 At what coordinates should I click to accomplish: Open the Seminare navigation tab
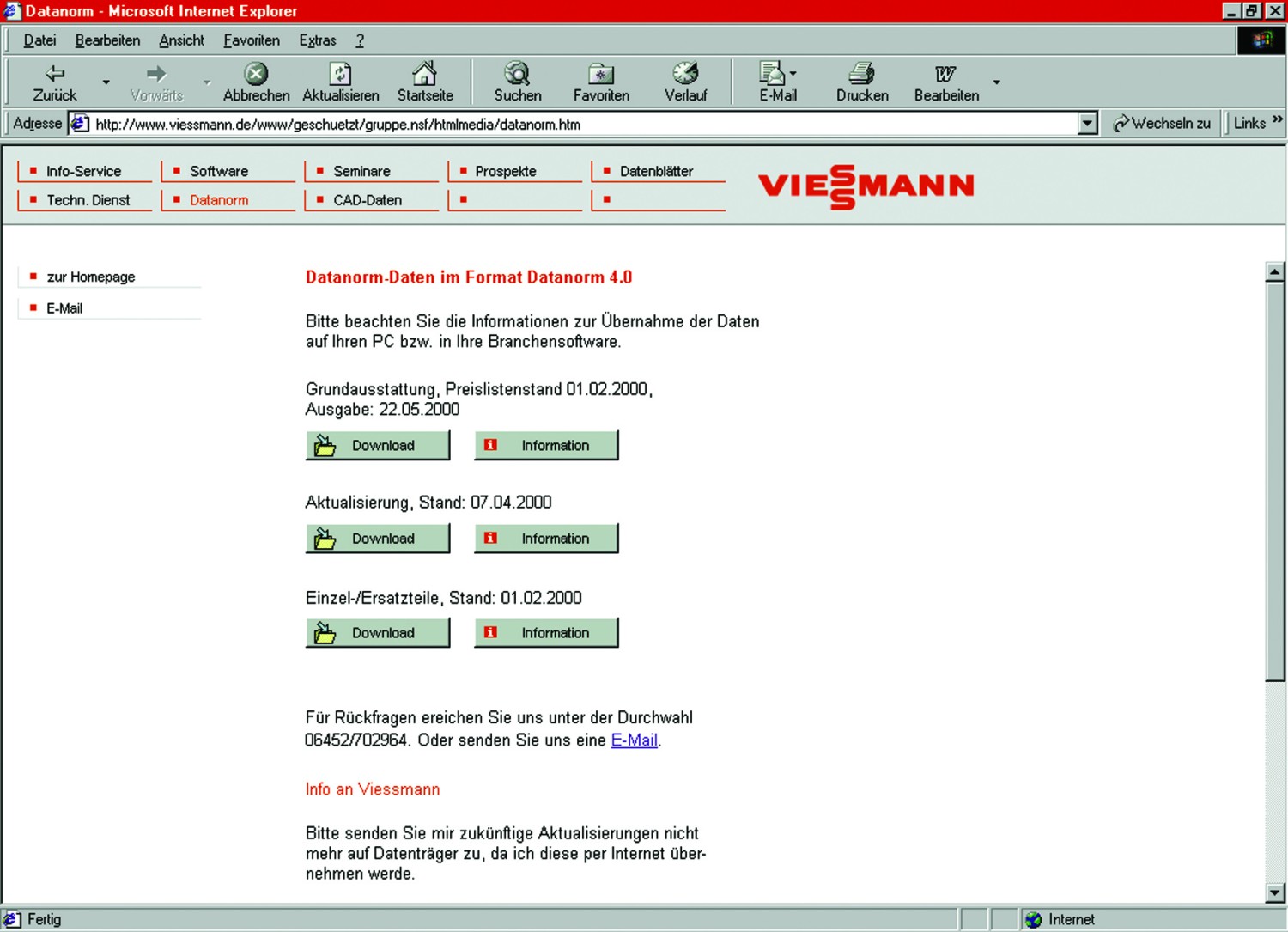pyautogui.click(x=371, y=171)
